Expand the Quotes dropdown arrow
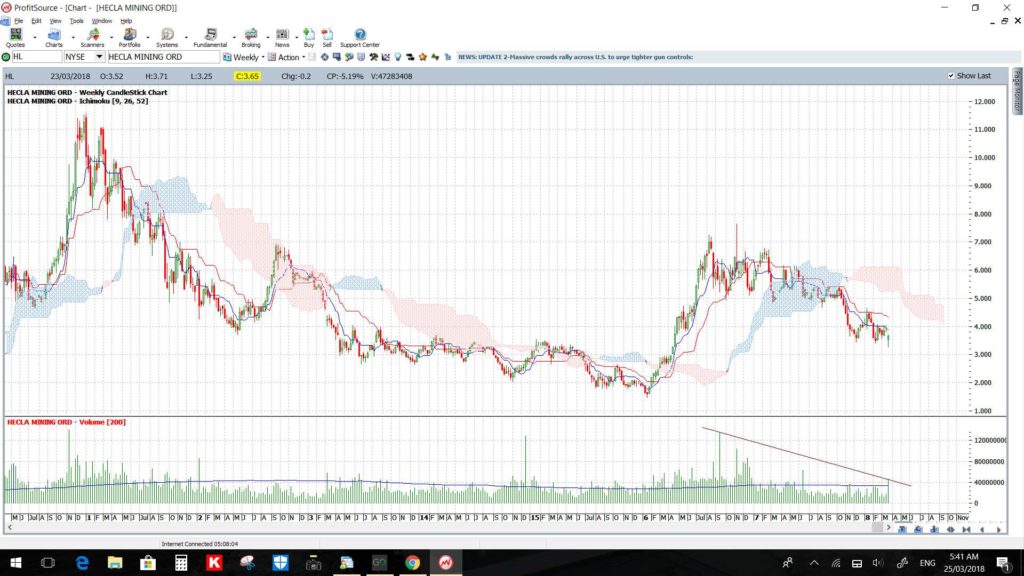Image resolution: width=1024 pixels, height=576 pixels. coord(35,38)
